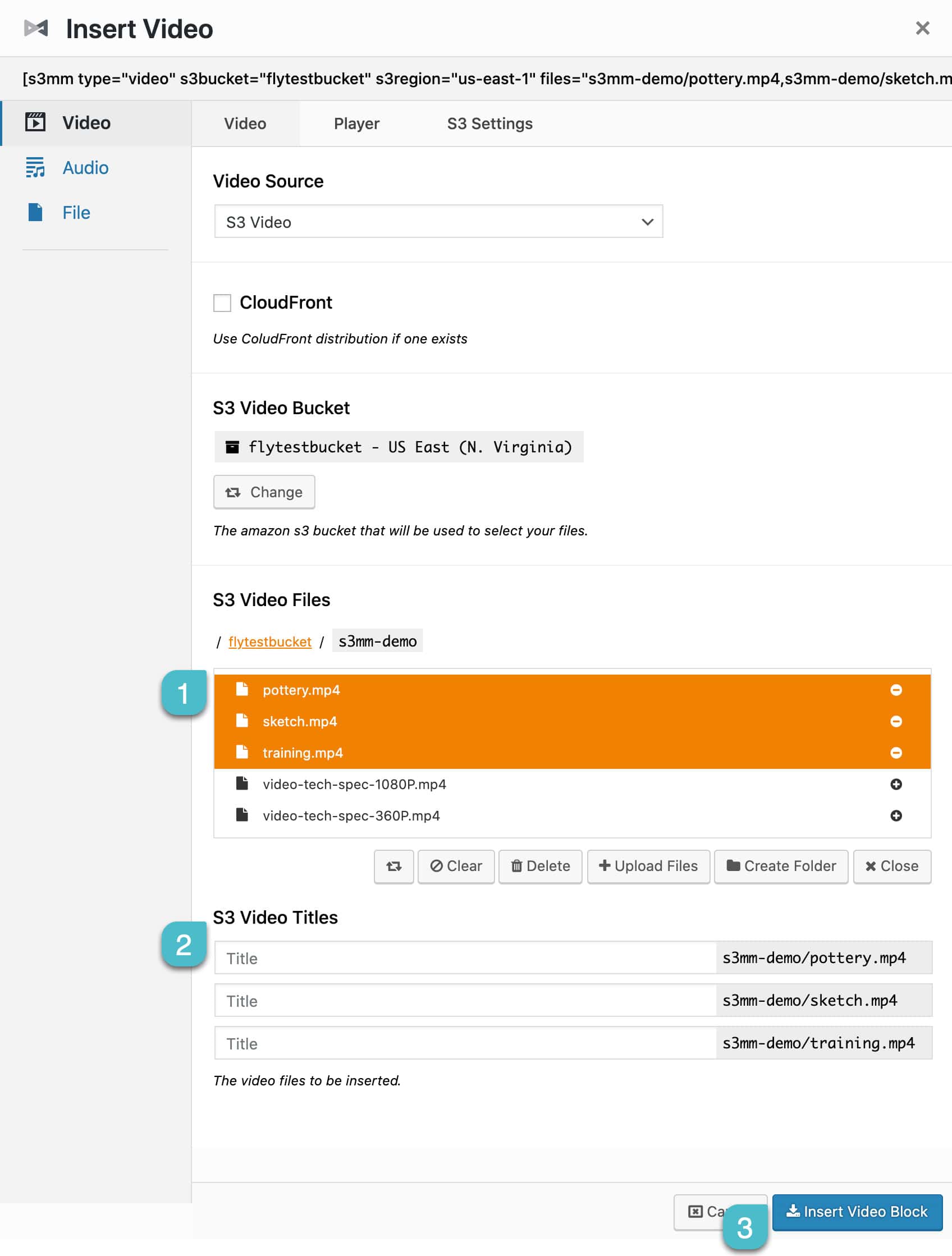
Task: Switch to the Video tab
Action: point(245,123)
